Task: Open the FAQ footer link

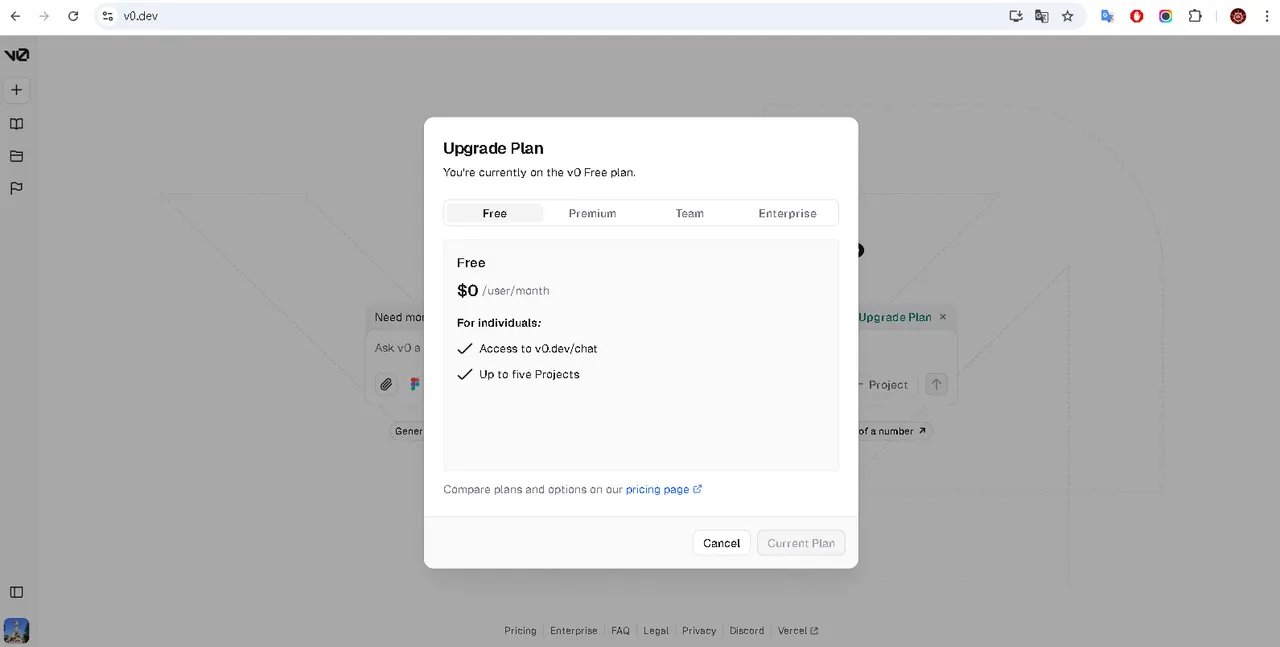Action: pyautogui.click(x=621, y=630)
